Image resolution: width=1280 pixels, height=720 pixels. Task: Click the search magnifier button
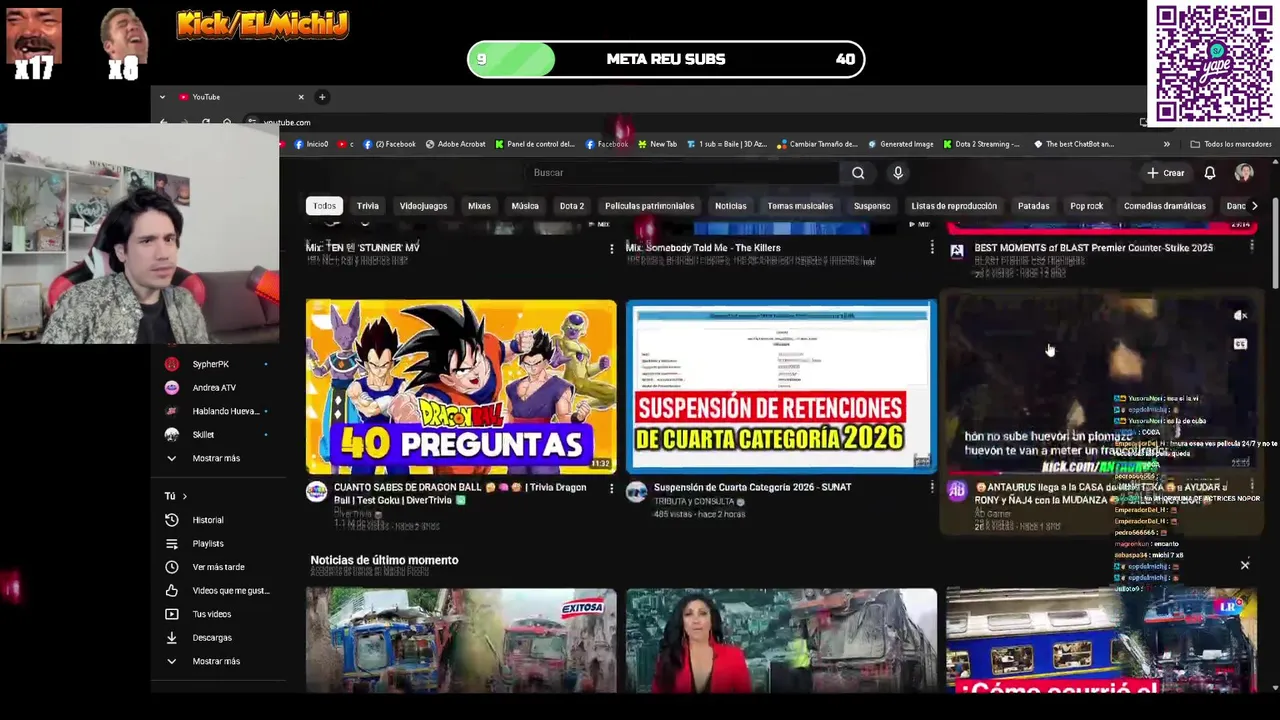point(858,173)
